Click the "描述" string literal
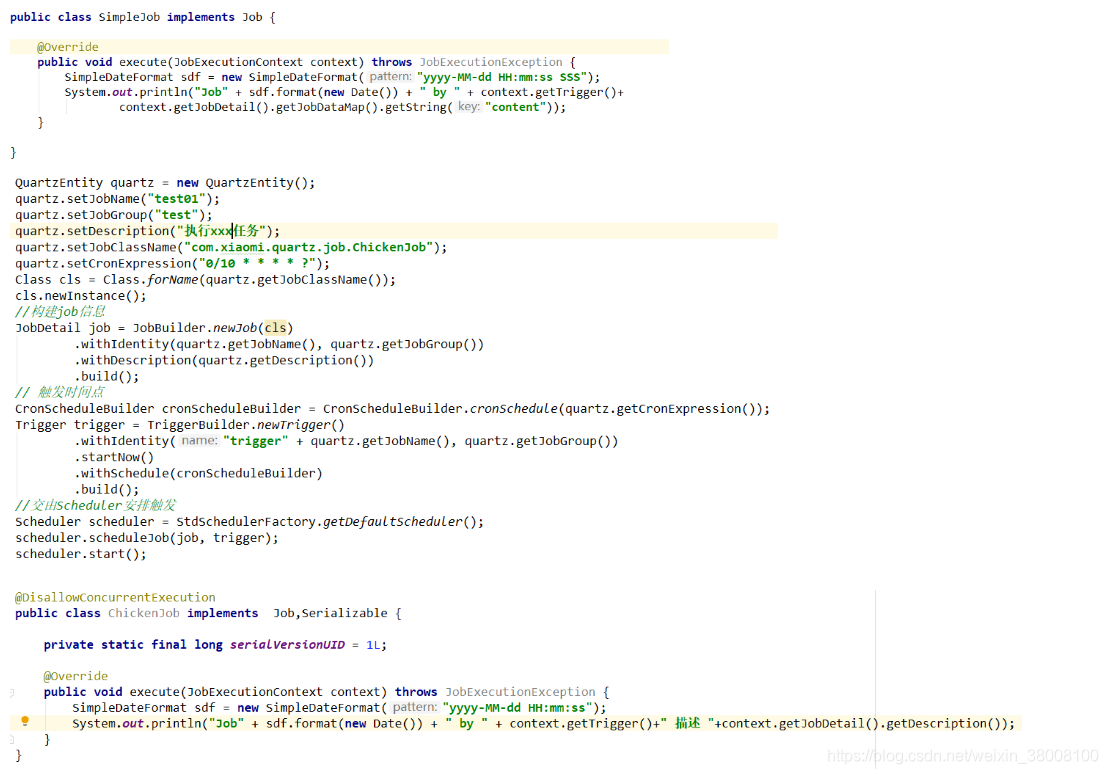1108x774 pixels. [688, 724]
